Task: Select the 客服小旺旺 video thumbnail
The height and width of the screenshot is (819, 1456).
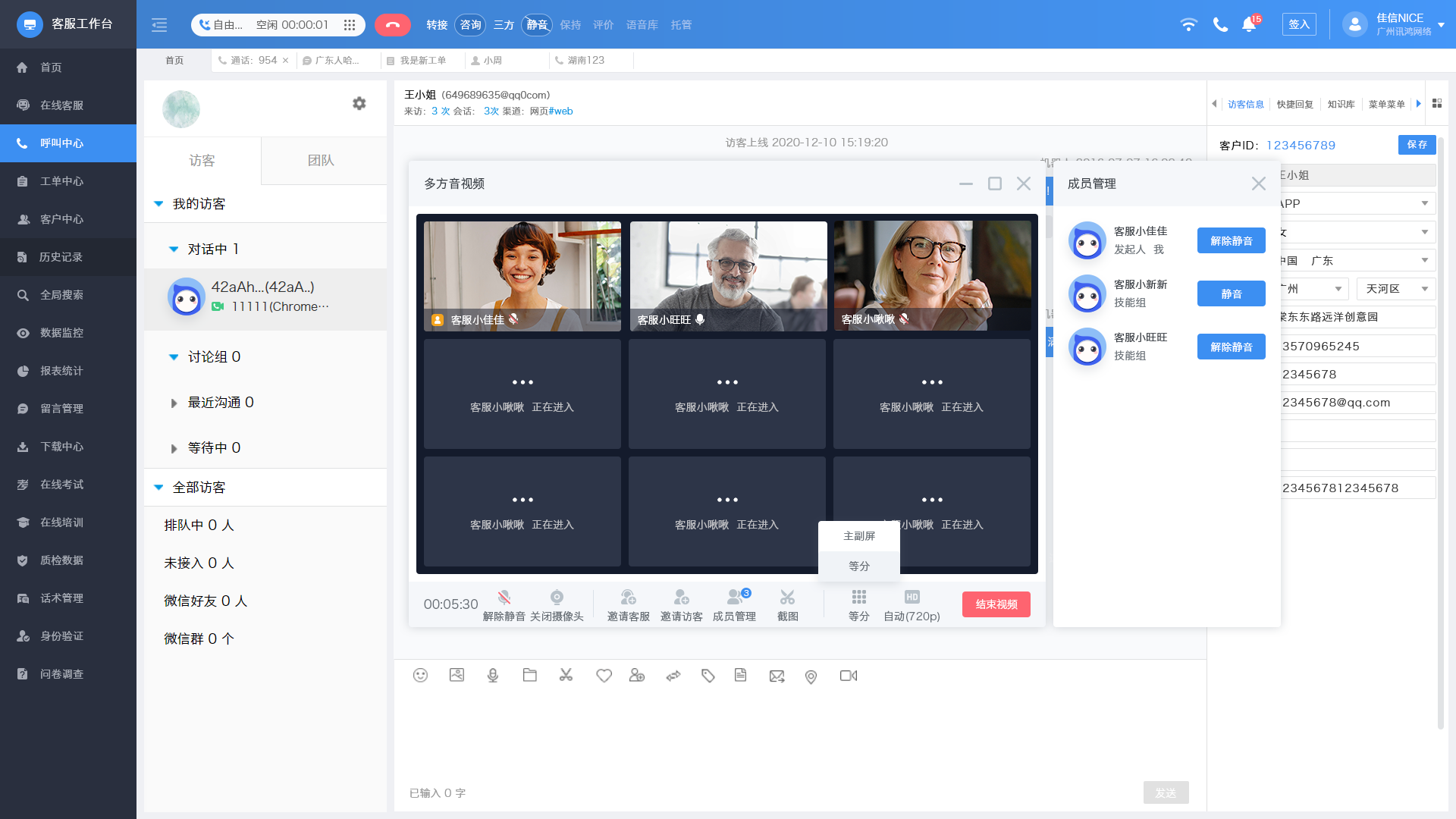Action: click(728, 276)
